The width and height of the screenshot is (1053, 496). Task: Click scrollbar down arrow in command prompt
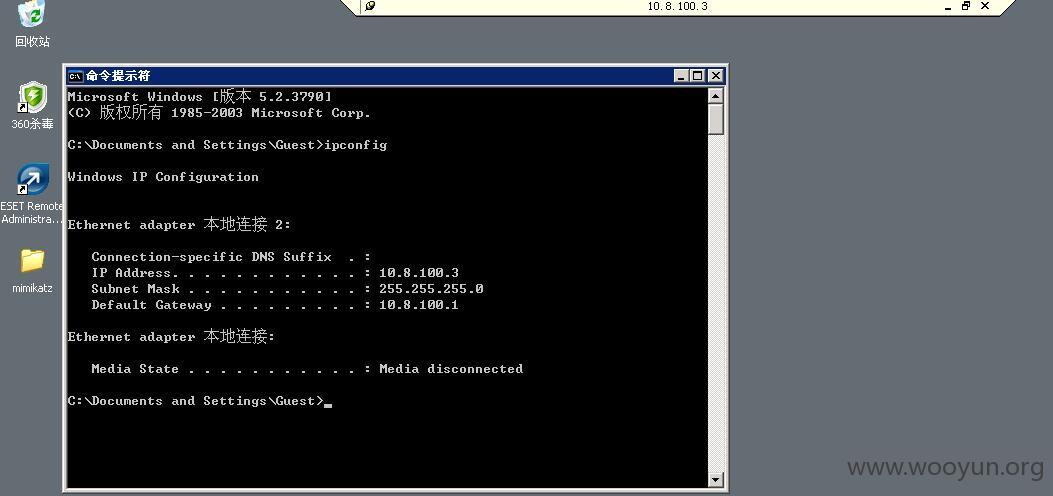click(716, 479)
